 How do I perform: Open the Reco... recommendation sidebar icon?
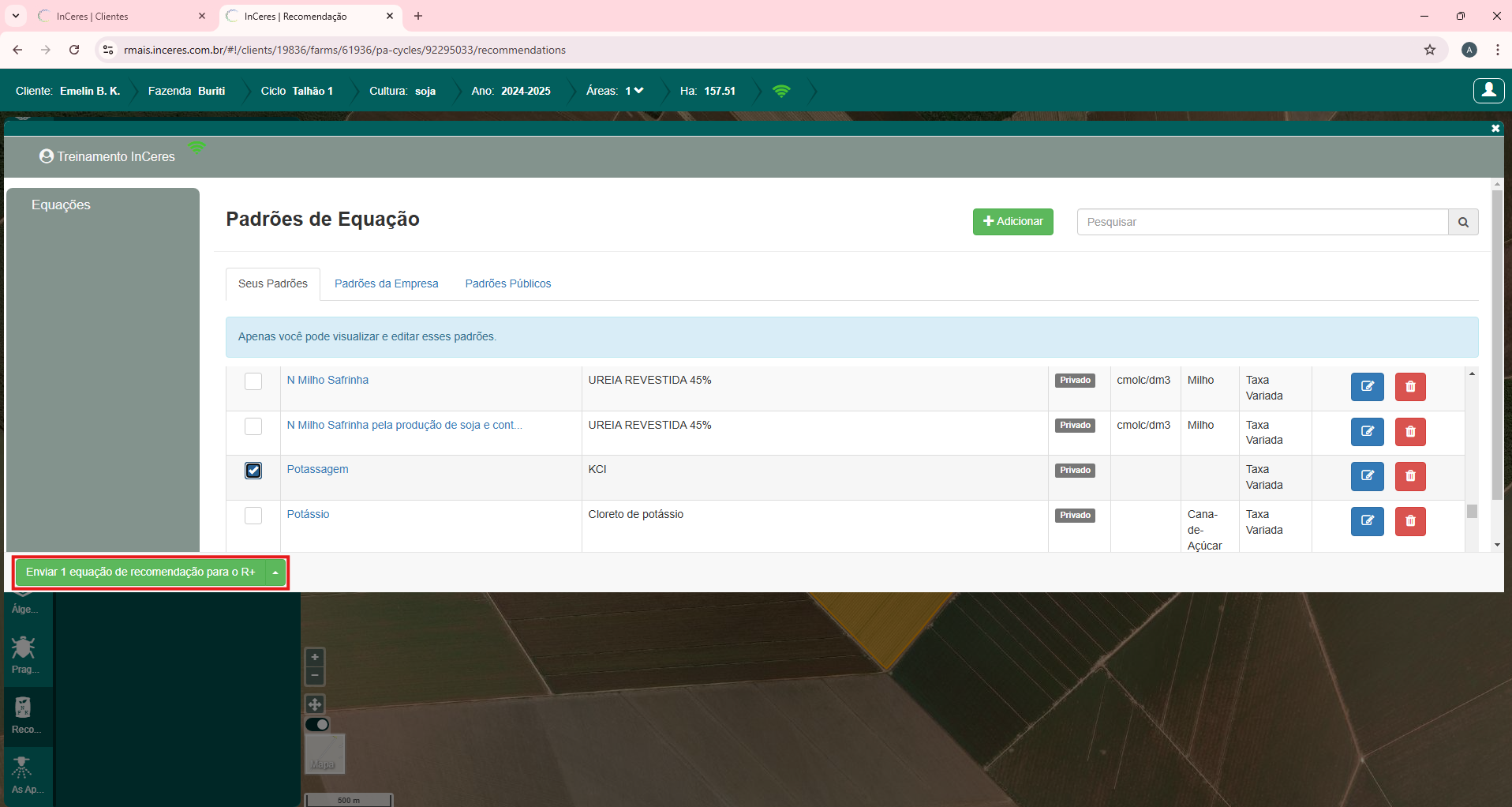coord(24,715)
